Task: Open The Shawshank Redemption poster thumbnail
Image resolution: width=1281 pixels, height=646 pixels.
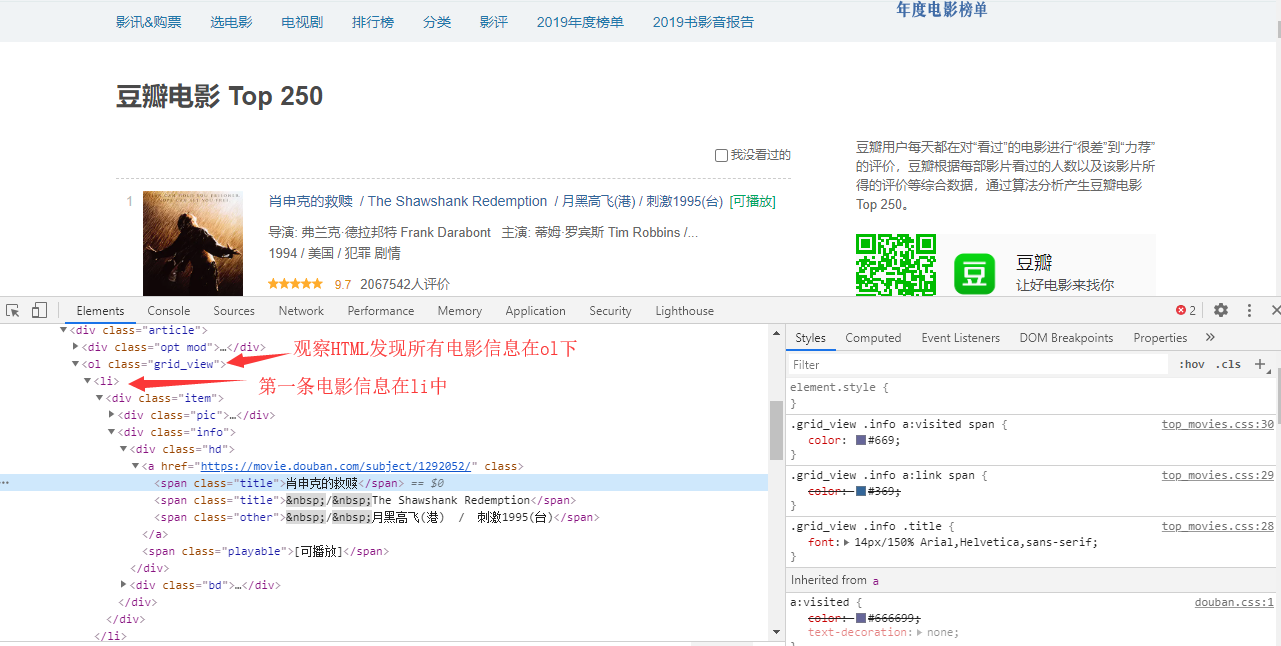Action: point(193,243)
